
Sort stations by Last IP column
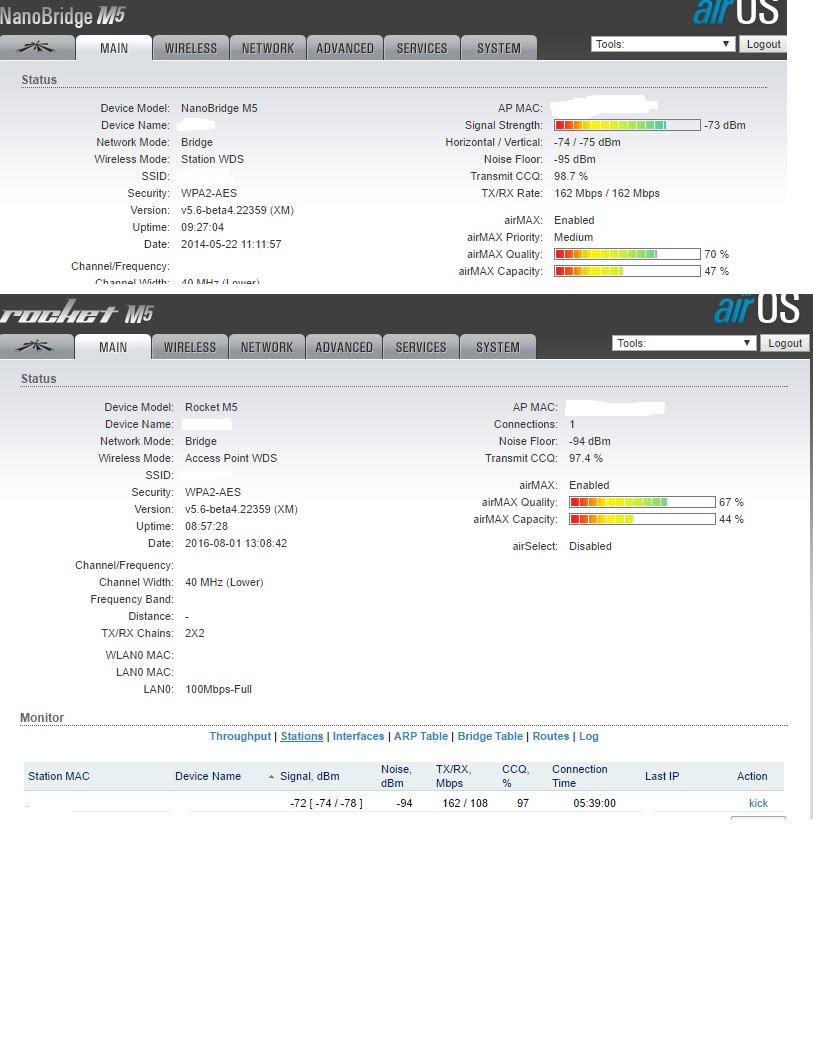point(662,776)
